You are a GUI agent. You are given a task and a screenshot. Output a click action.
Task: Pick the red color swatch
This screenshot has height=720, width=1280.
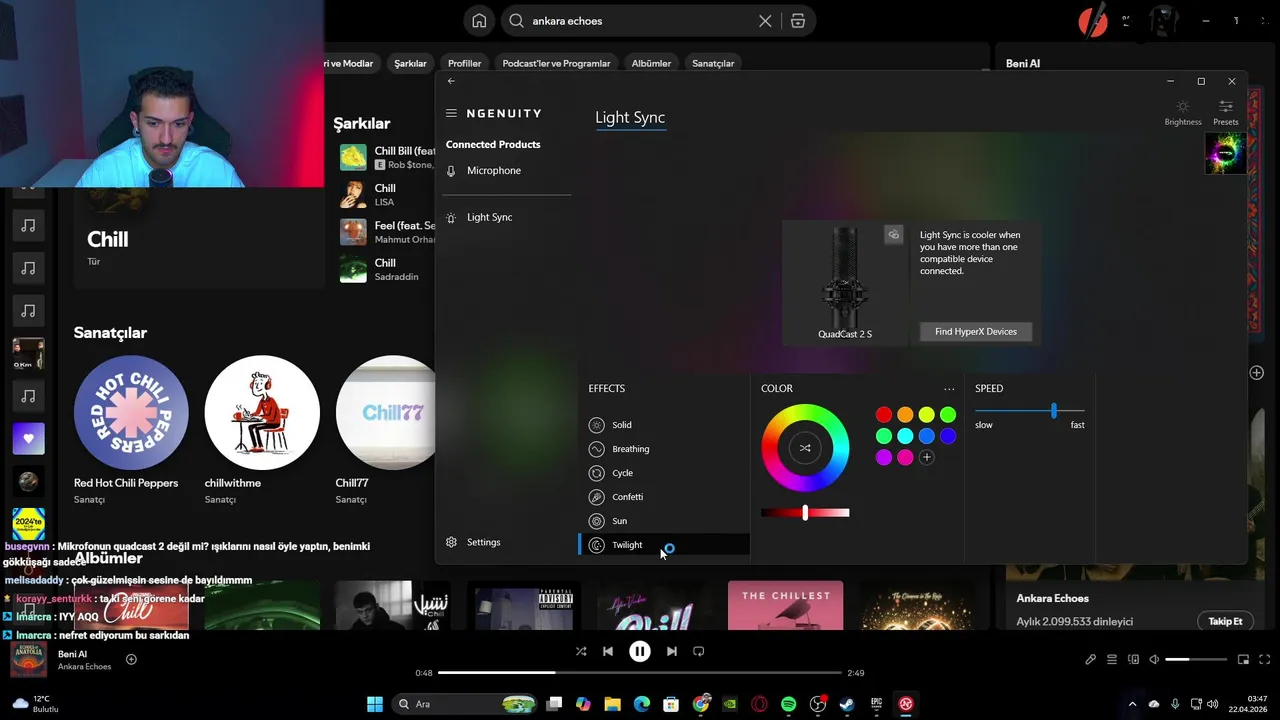(x=884, y=415)
